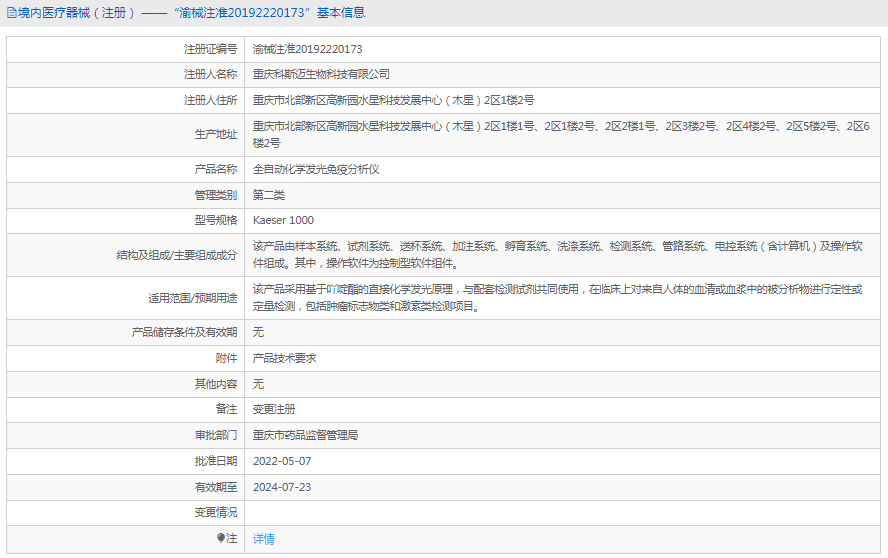The image size is (888, 558).
Task: Click the 注册人住所 address value
Action: 393,100
